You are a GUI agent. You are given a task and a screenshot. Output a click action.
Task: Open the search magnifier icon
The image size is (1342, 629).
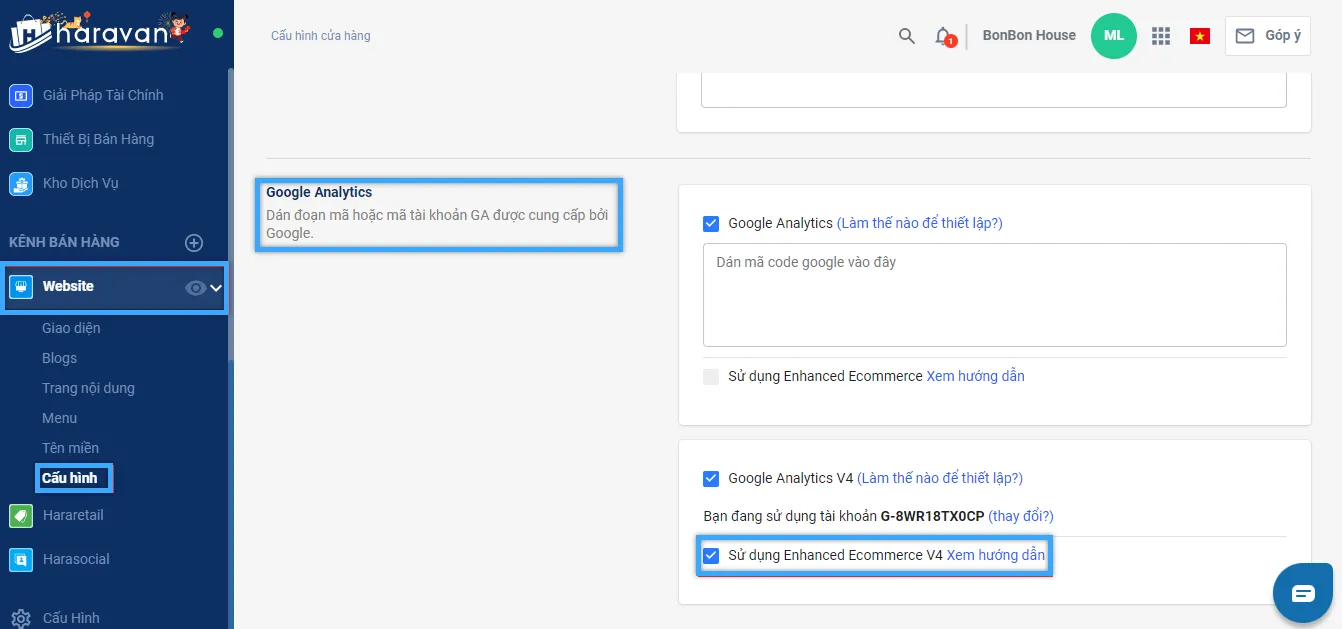906,36
